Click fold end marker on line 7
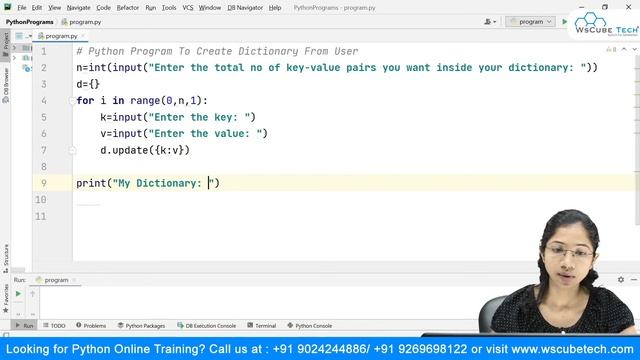Screen dimensions: 640x360 (72, 151)
